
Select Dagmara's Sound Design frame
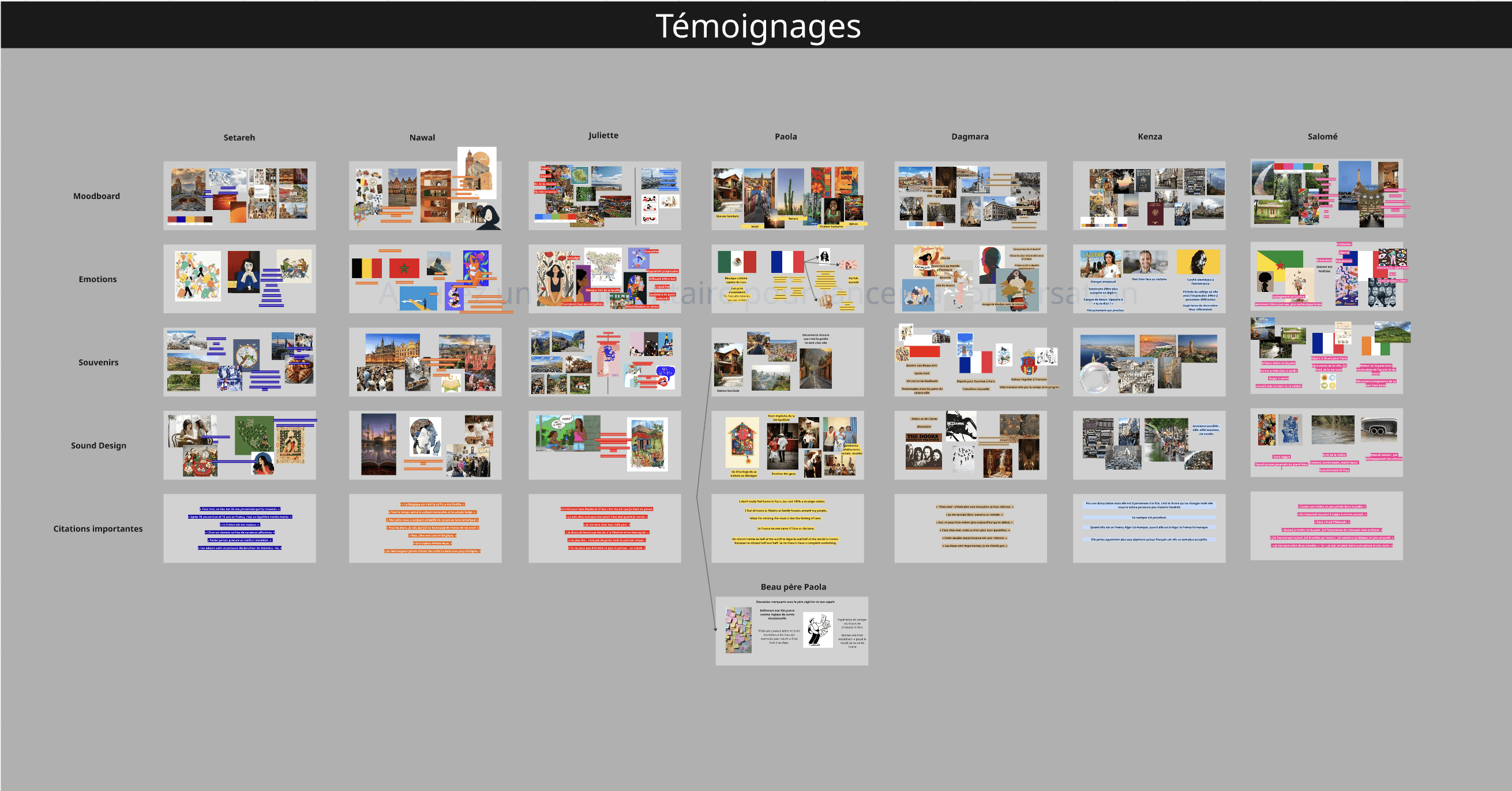[970, 444]
